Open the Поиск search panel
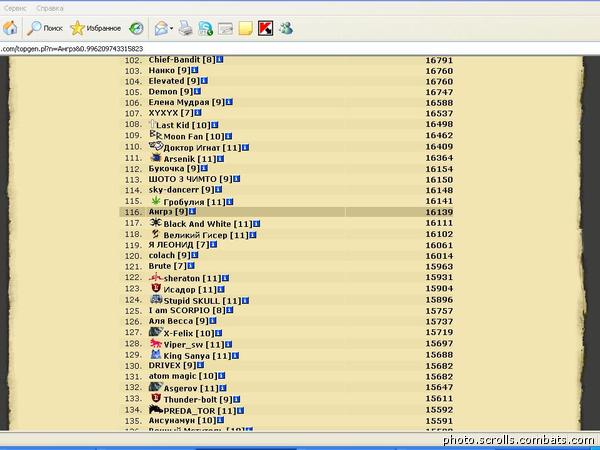Image resolution: width=600 pixels, height=450 pixels. pos(44,28)
